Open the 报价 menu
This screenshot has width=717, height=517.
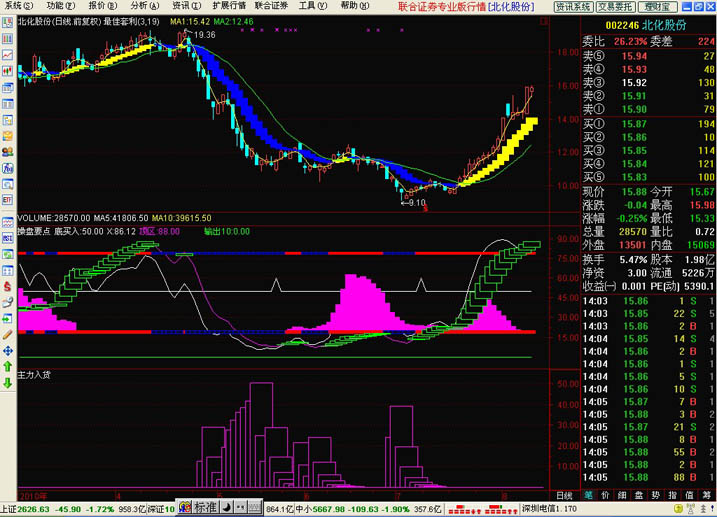point(102,6)
